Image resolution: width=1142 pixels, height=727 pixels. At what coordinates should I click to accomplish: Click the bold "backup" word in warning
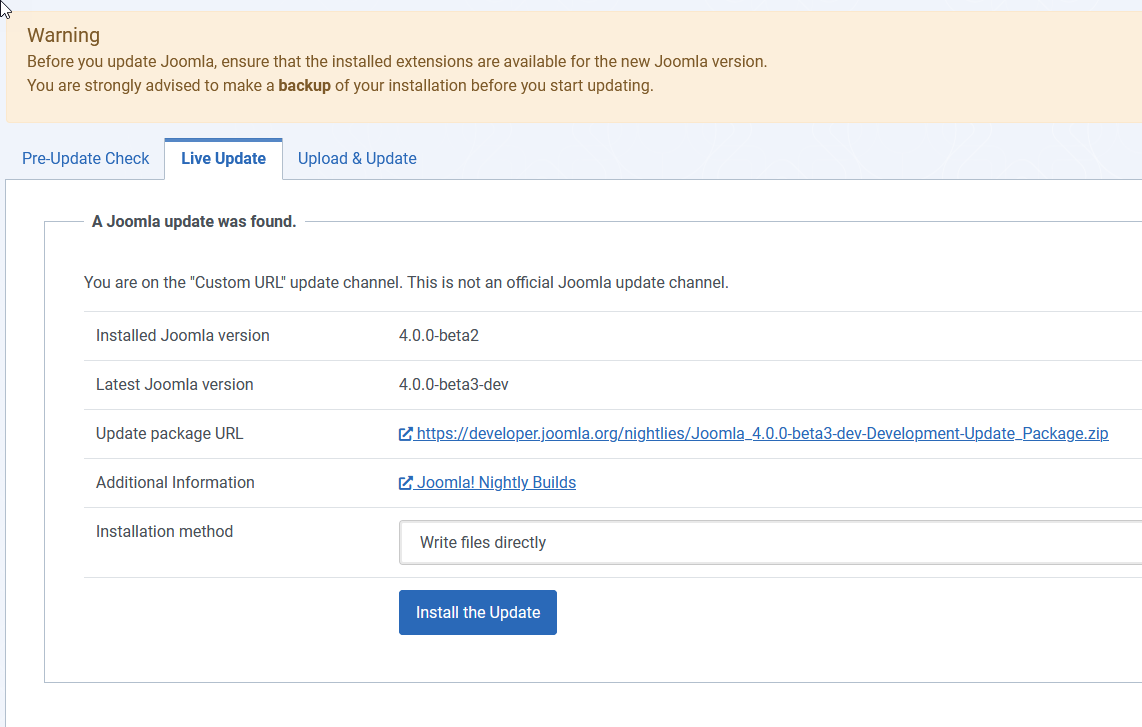(304, 85)
